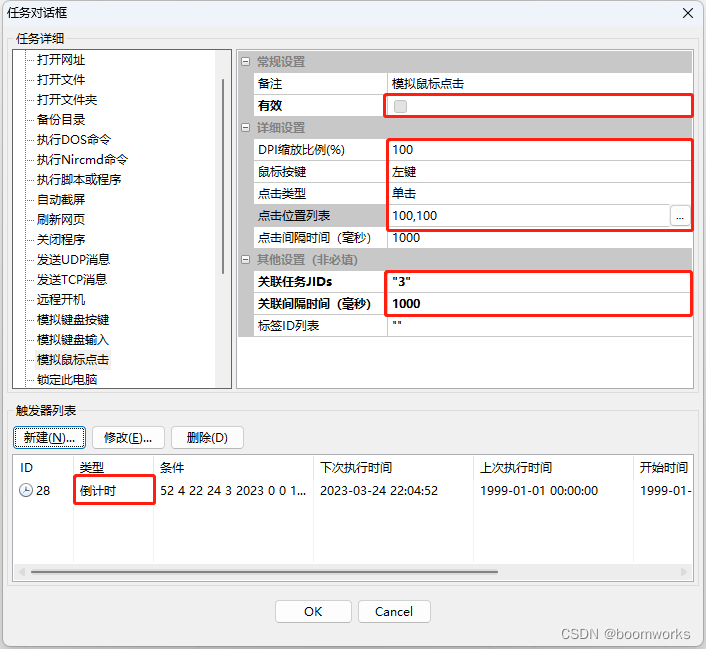Select 锁定此电脑 in the task tree
The width and height of the screenshot is (706, 649).
(x=67, y=379)
